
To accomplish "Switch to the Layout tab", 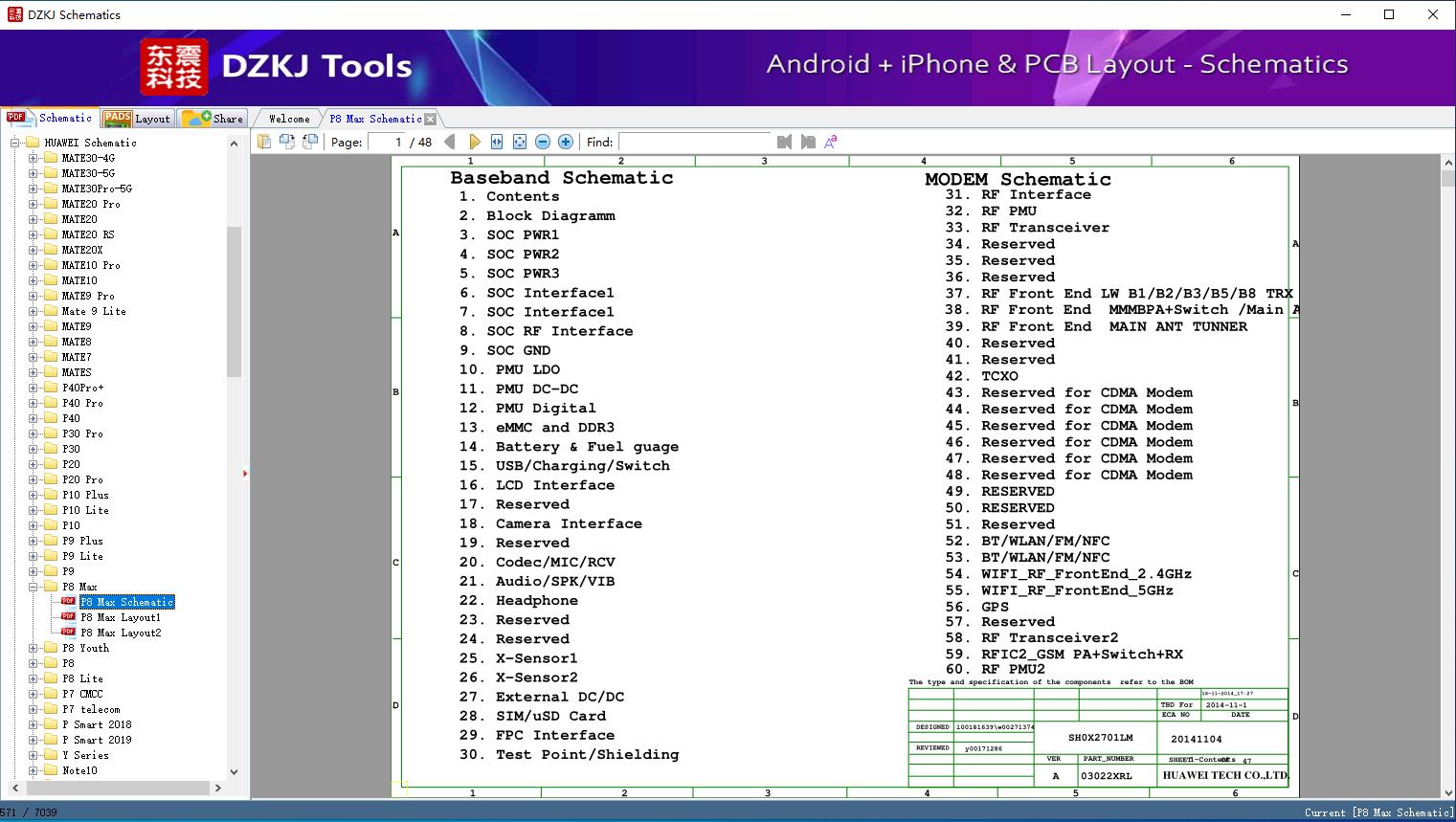I will (x=139, y=118).
